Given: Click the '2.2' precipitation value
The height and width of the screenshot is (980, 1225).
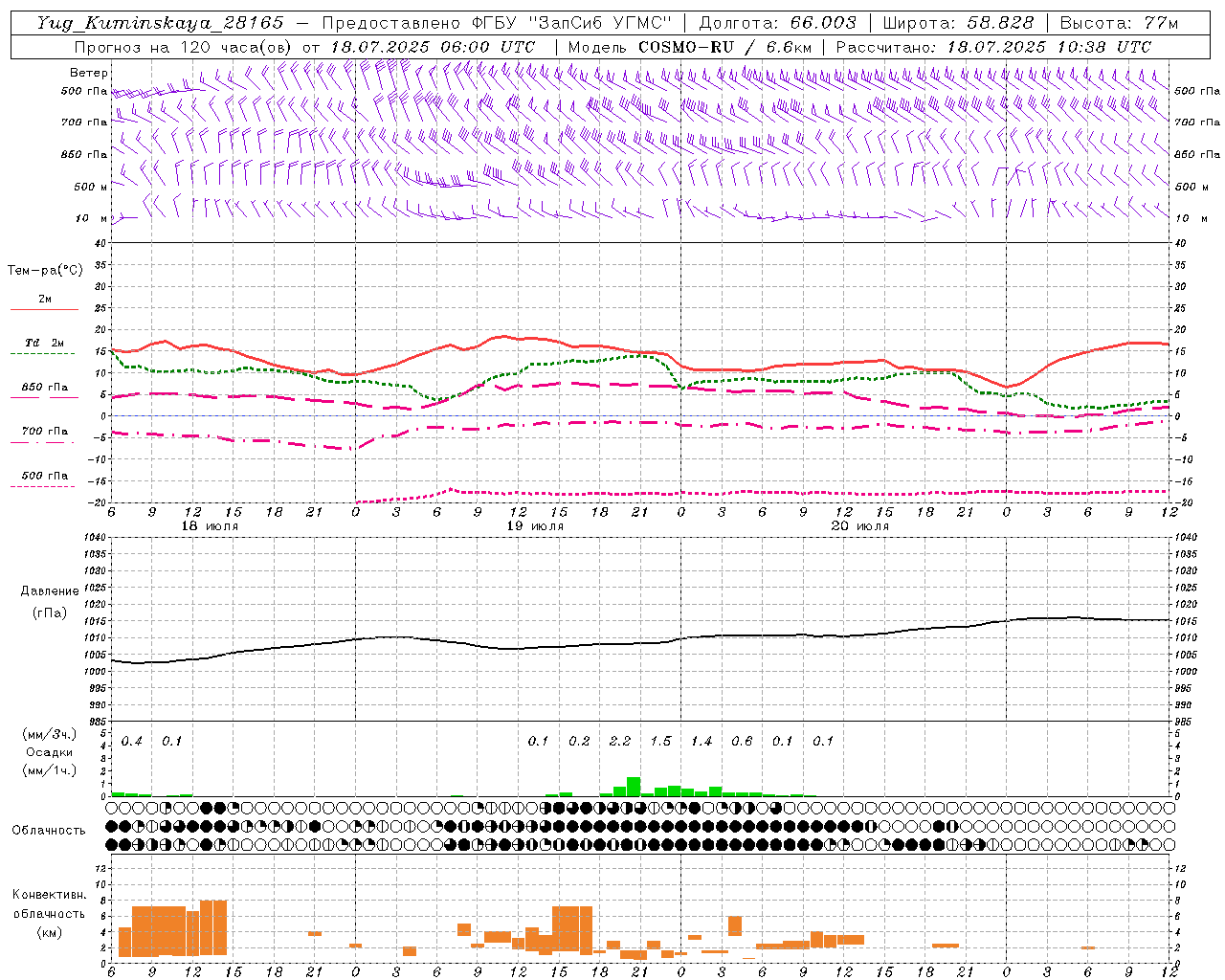Looking at the screenshot, I should tap(620, 742).
